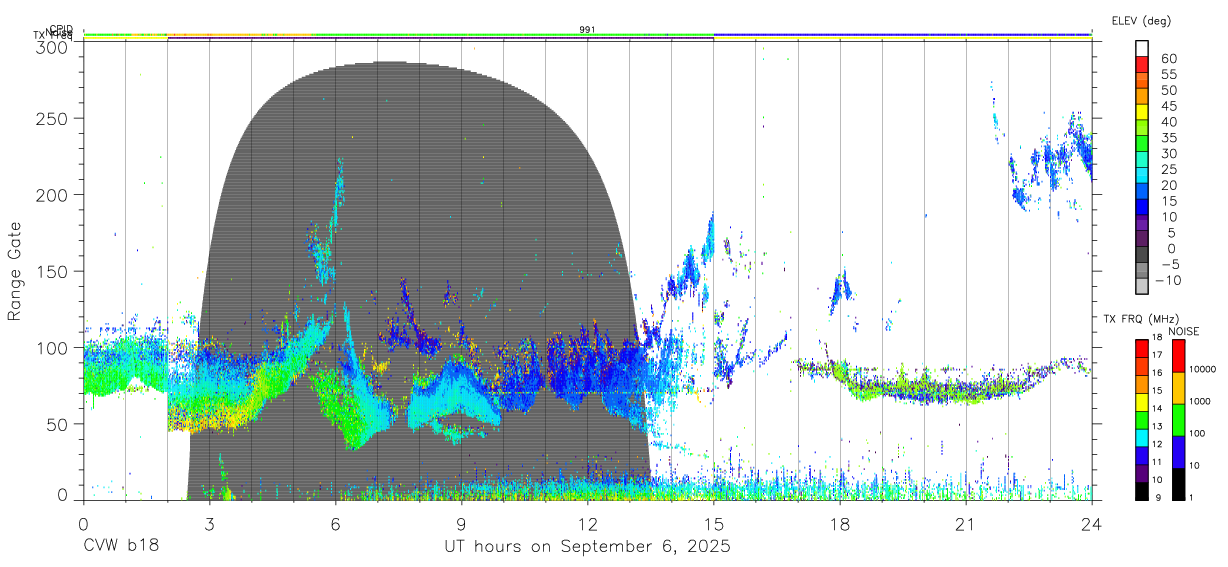Pick the black bottom swatch of TX FRQ bar
Screen dimensions: 1228x567
1141,489
